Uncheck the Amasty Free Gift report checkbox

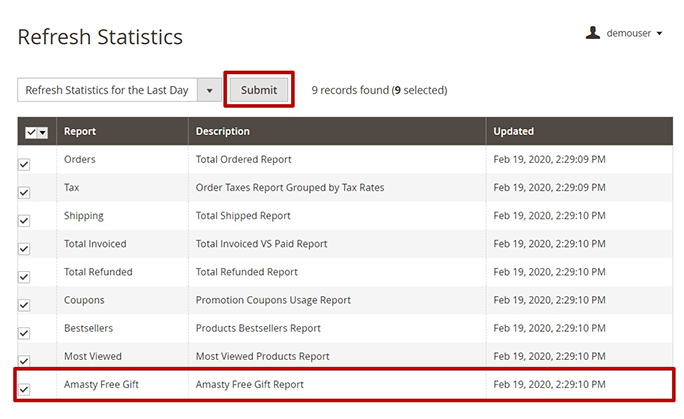[x=24, y=389]
